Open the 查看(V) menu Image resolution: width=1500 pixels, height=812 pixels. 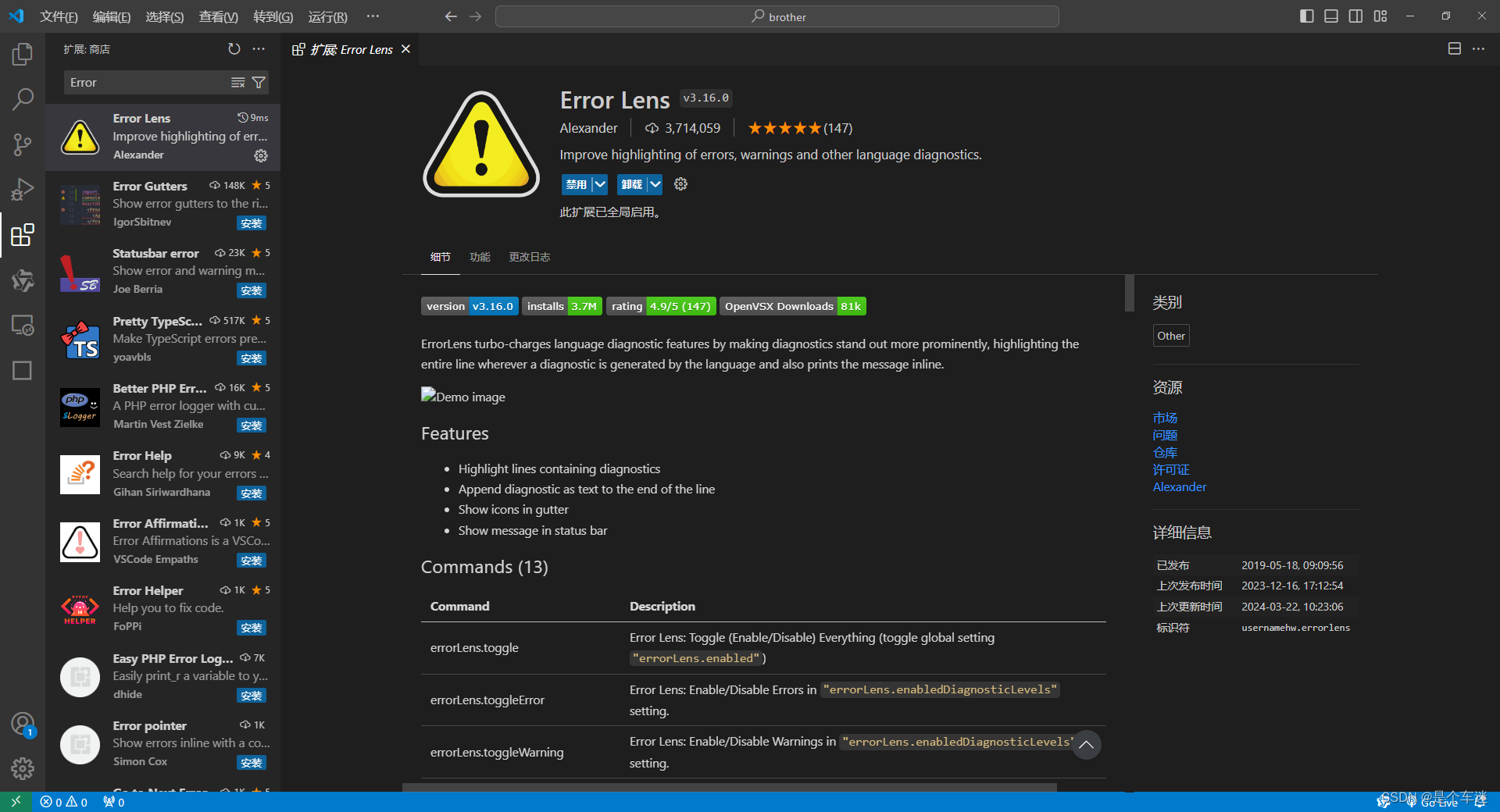(x=219, y=16)
